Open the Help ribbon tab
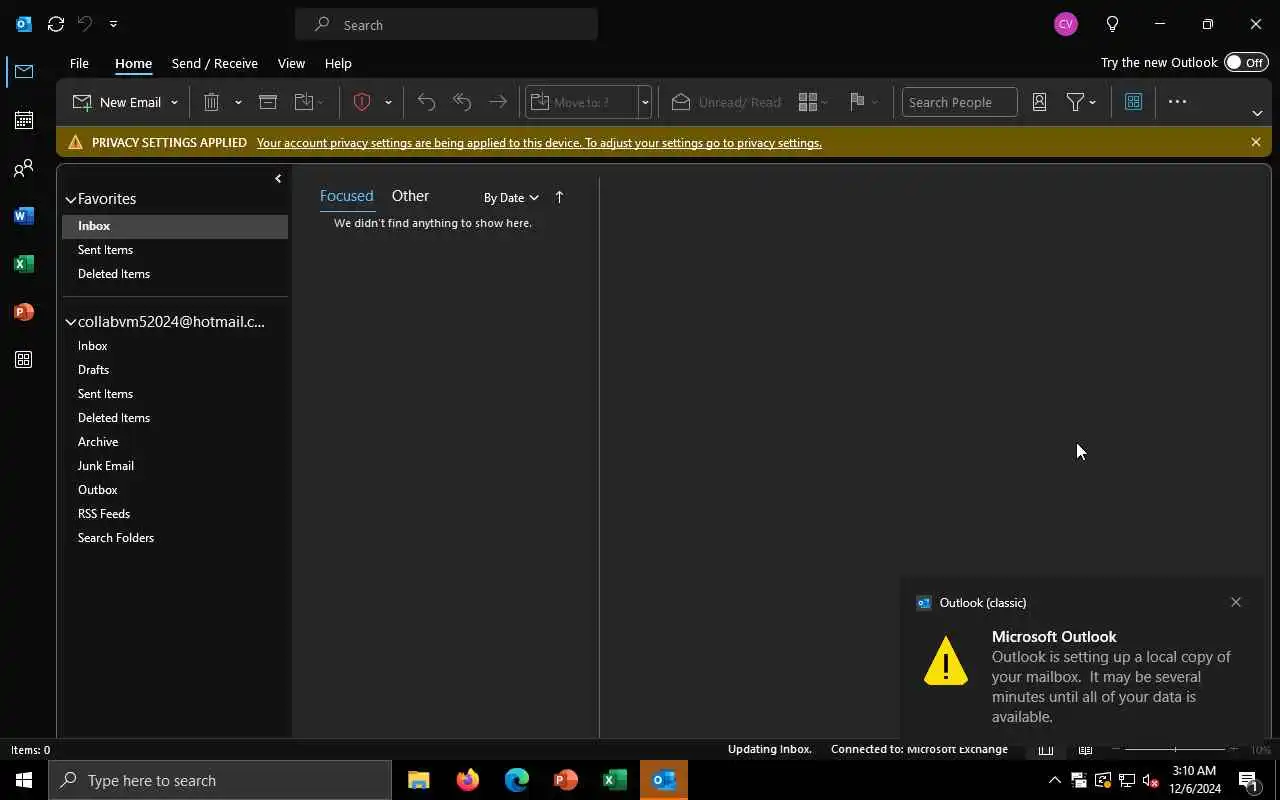This screenshot has height=800, width=1280. pos(338,63)
